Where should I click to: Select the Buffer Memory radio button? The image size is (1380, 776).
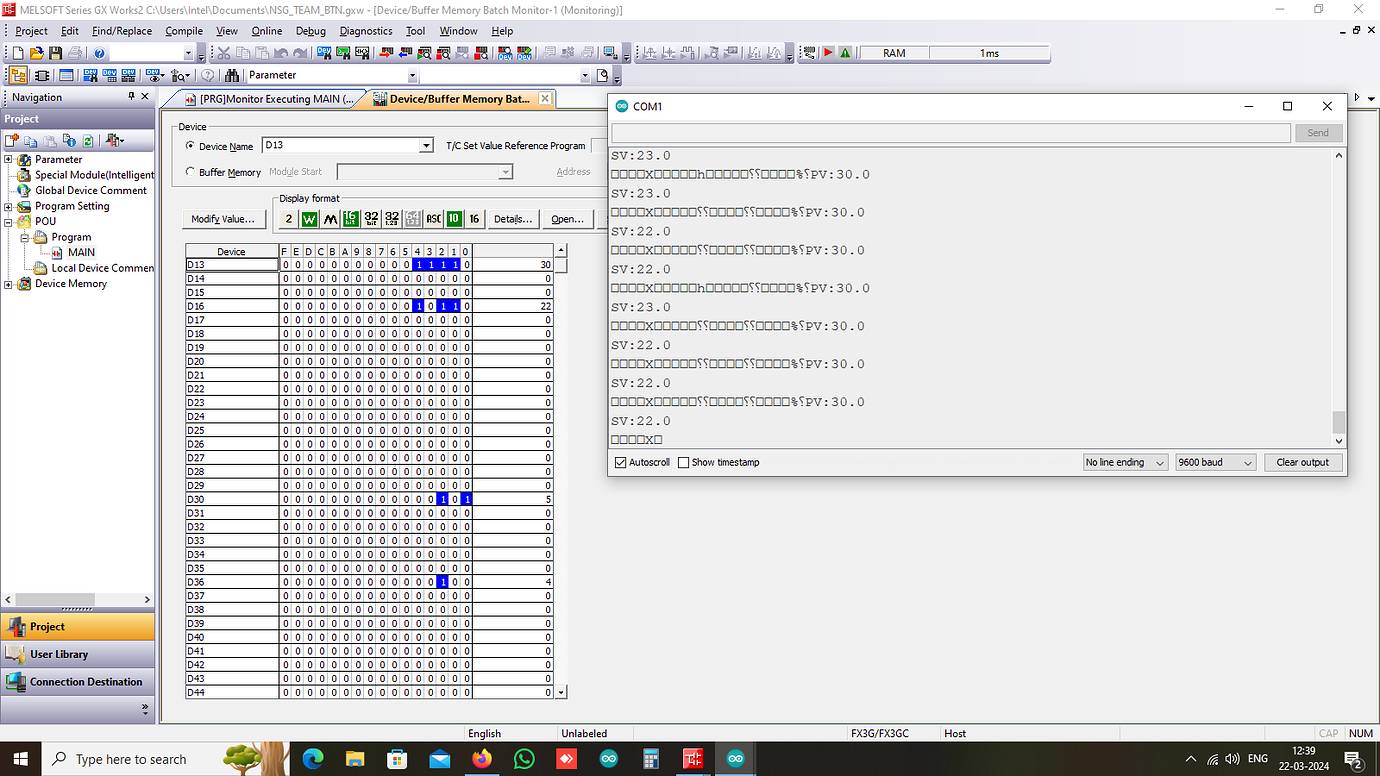click(x=191, y=172)
